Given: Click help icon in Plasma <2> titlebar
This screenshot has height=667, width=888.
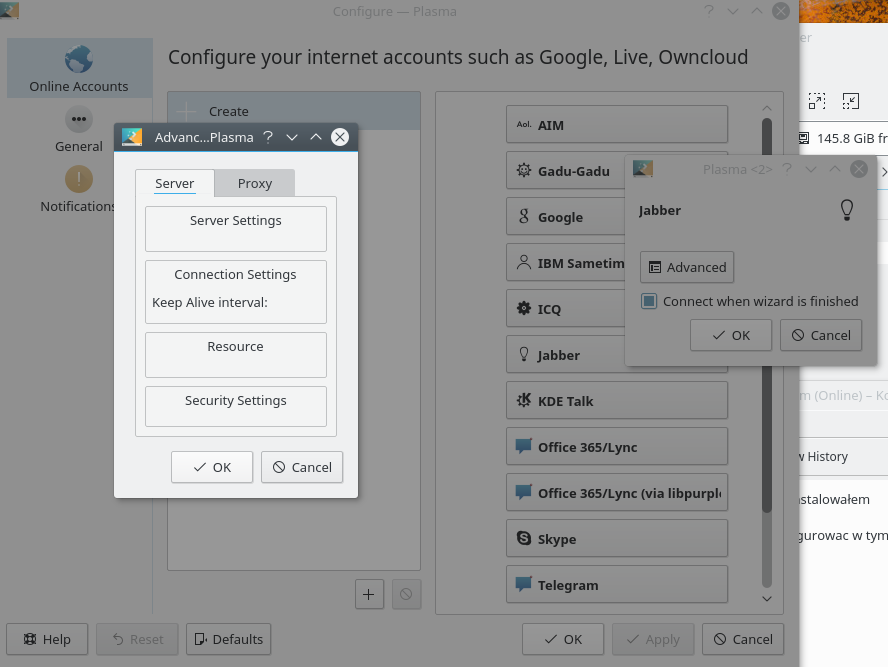Looking at the screenshot, I should click(x=787, y=169).
